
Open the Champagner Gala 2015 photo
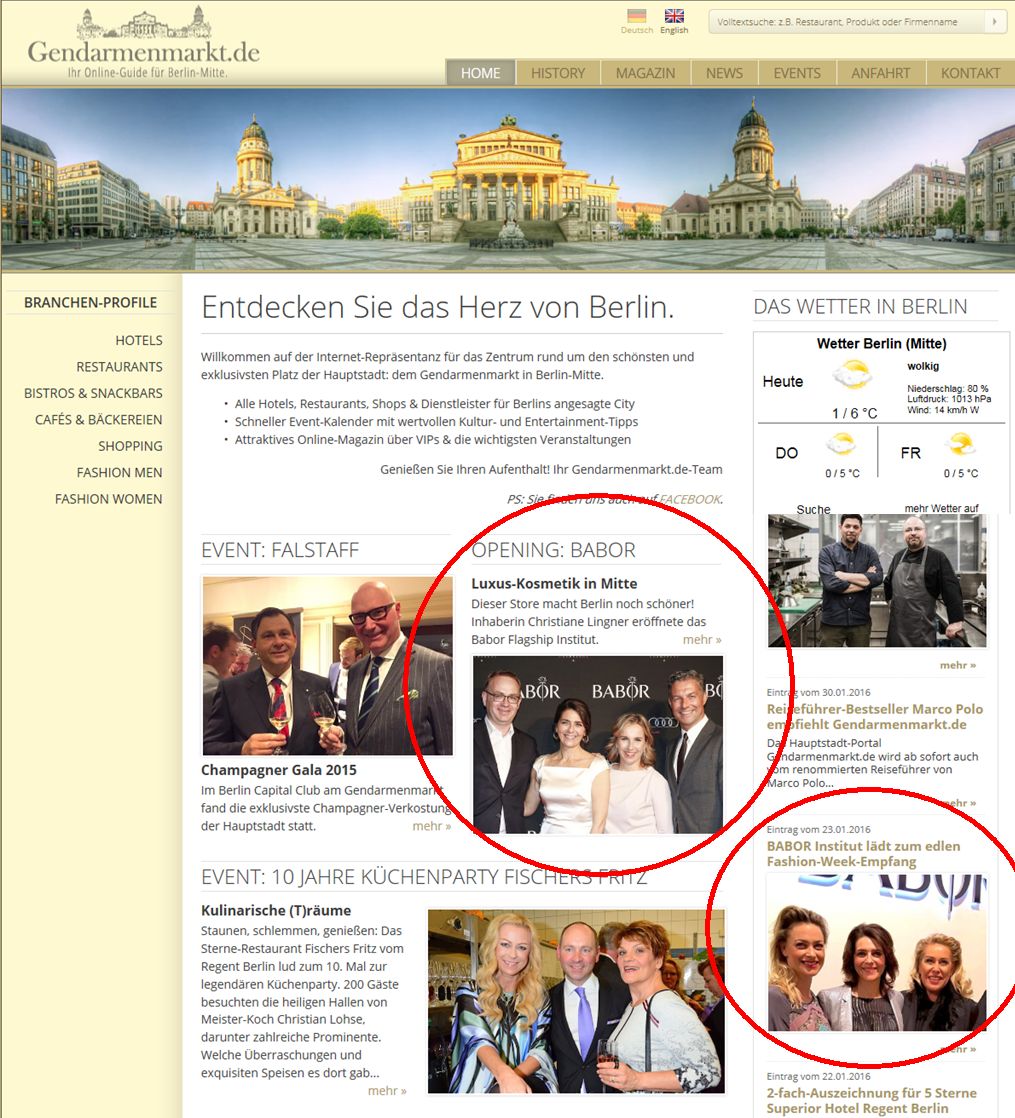(x=328, y=666)
